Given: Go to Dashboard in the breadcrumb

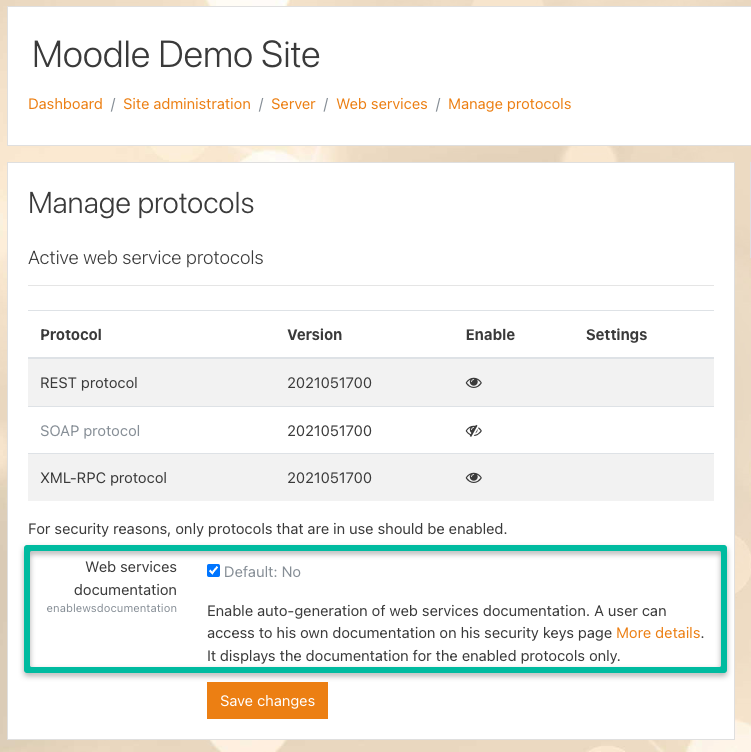Looking at the screenshot, I should 65,104.
